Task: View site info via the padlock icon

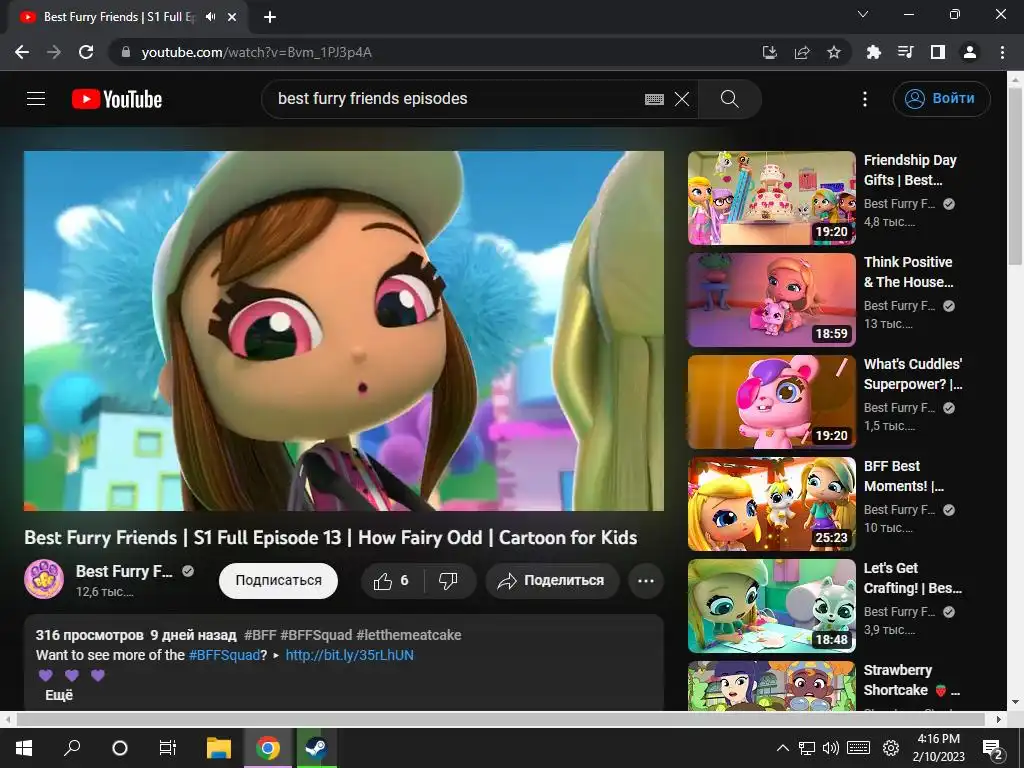Action: (x=126, y=52)
